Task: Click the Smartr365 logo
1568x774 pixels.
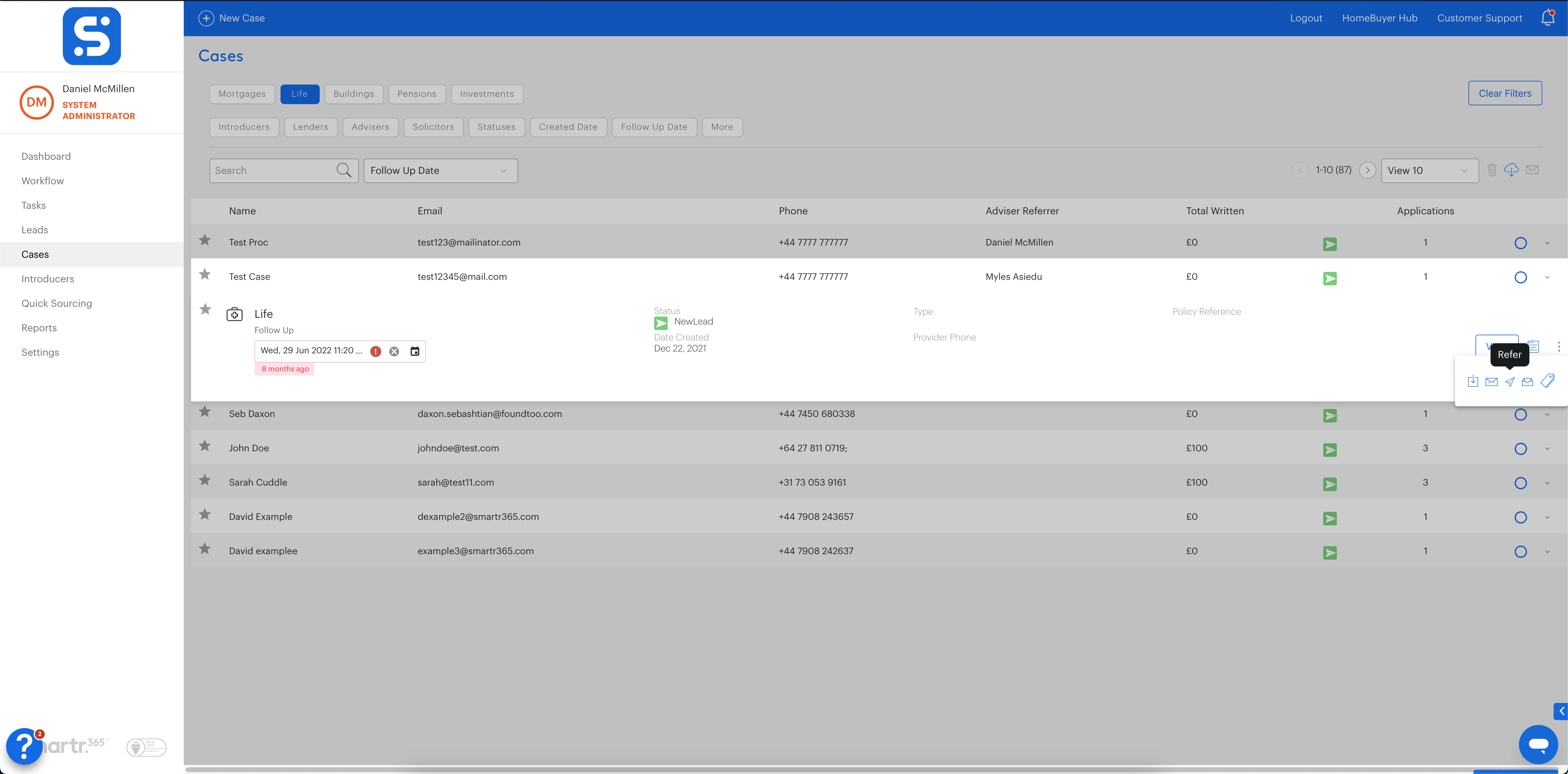Action: point(92,36)
